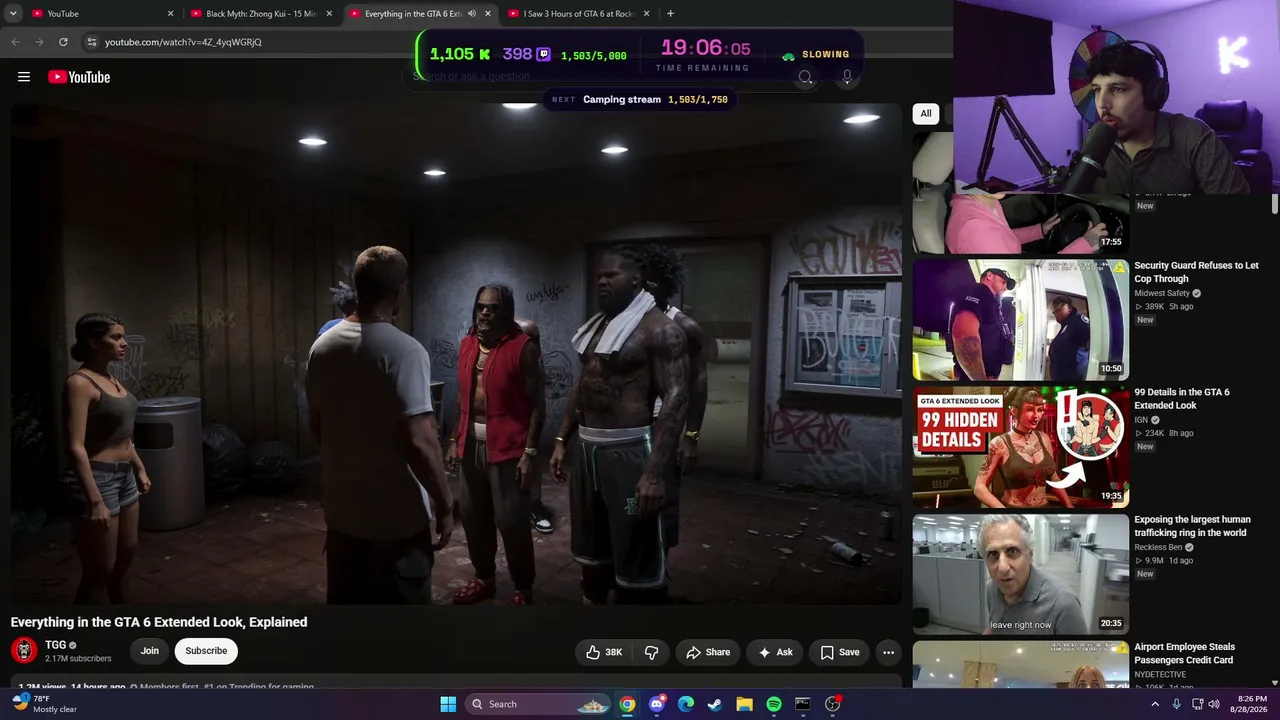
Task: Click the address bar URL
Action: (183, 42)
